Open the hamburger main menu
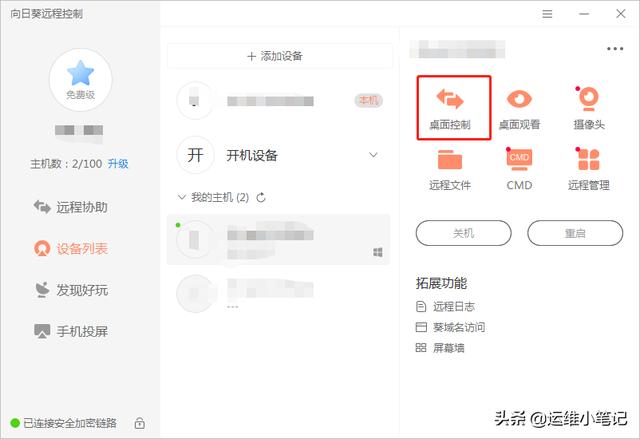This screenshot has height=439, width=640. (x=547, y=14)
